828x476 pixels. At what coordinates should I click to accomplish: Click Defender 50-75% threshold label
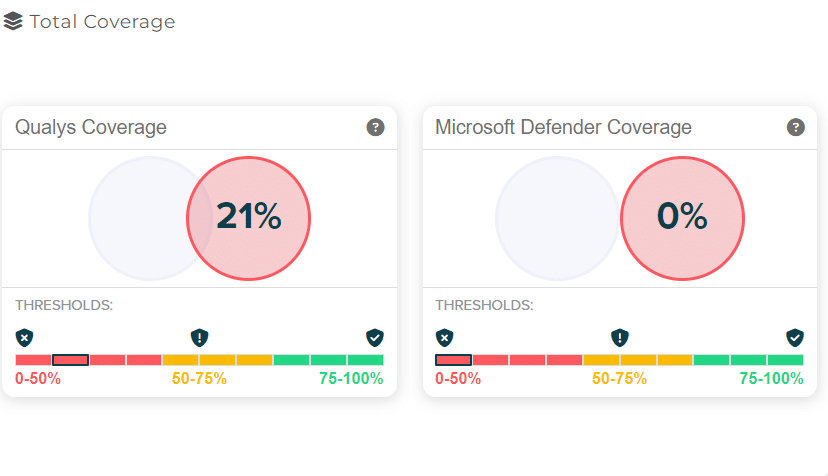tap(619, 379)
